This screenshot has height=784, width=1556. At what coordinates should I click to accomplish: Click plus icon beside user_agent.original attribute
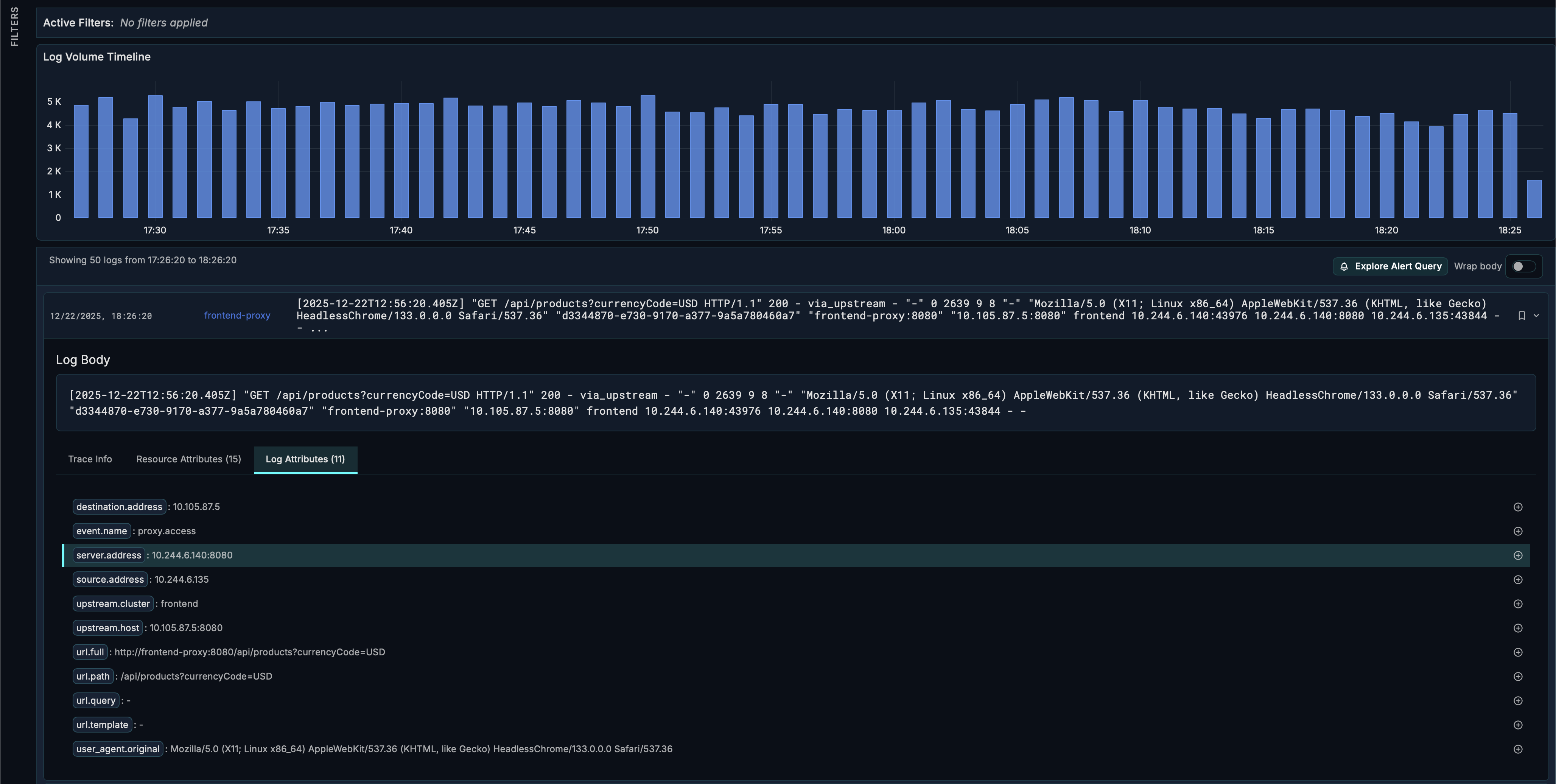tap(1517, 749)
